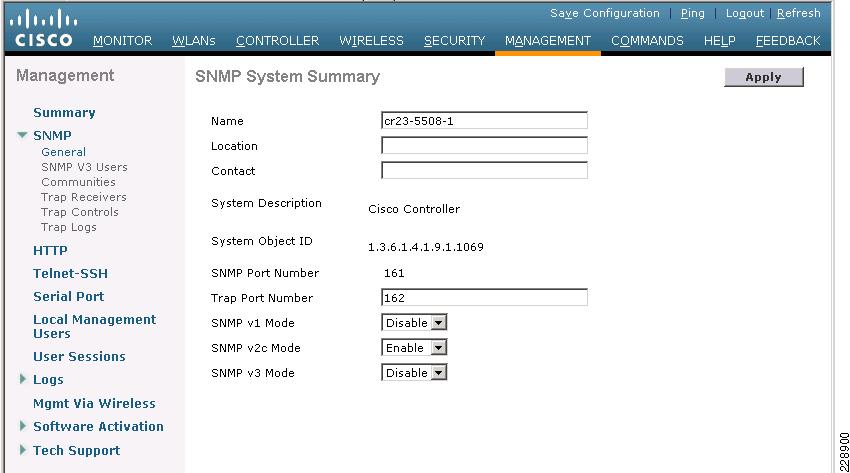Open SNMP General settings

[x=63, y=152]
